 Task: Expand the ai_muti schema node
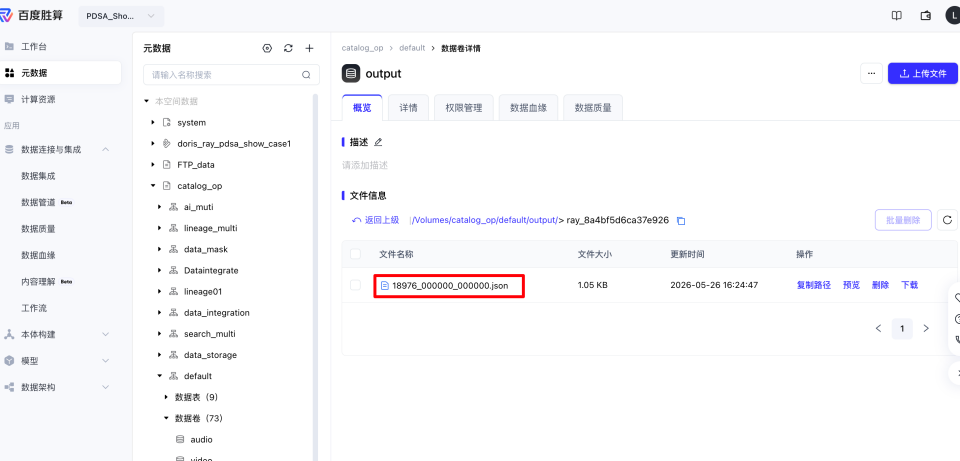click(159, 207)
